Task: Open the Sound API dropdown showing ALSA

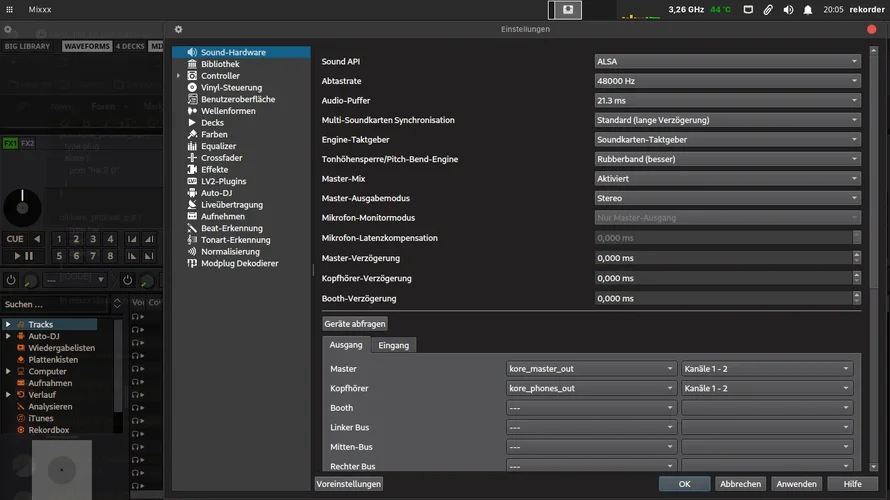Action: click(727, 61)
